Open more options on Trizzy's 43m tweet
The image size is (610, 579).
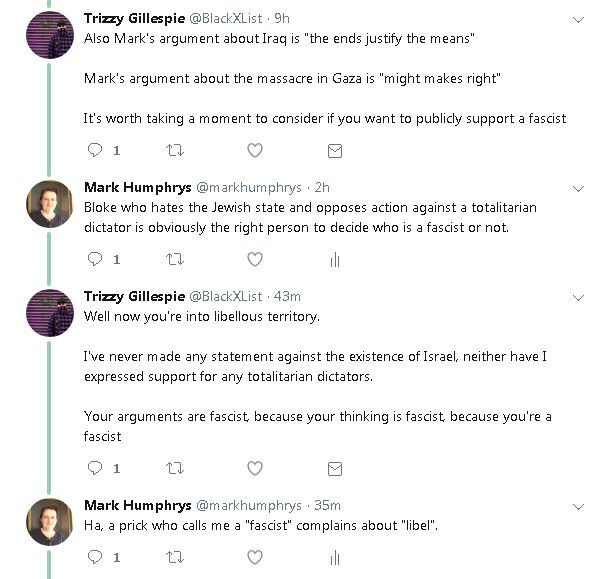[578, 297]
